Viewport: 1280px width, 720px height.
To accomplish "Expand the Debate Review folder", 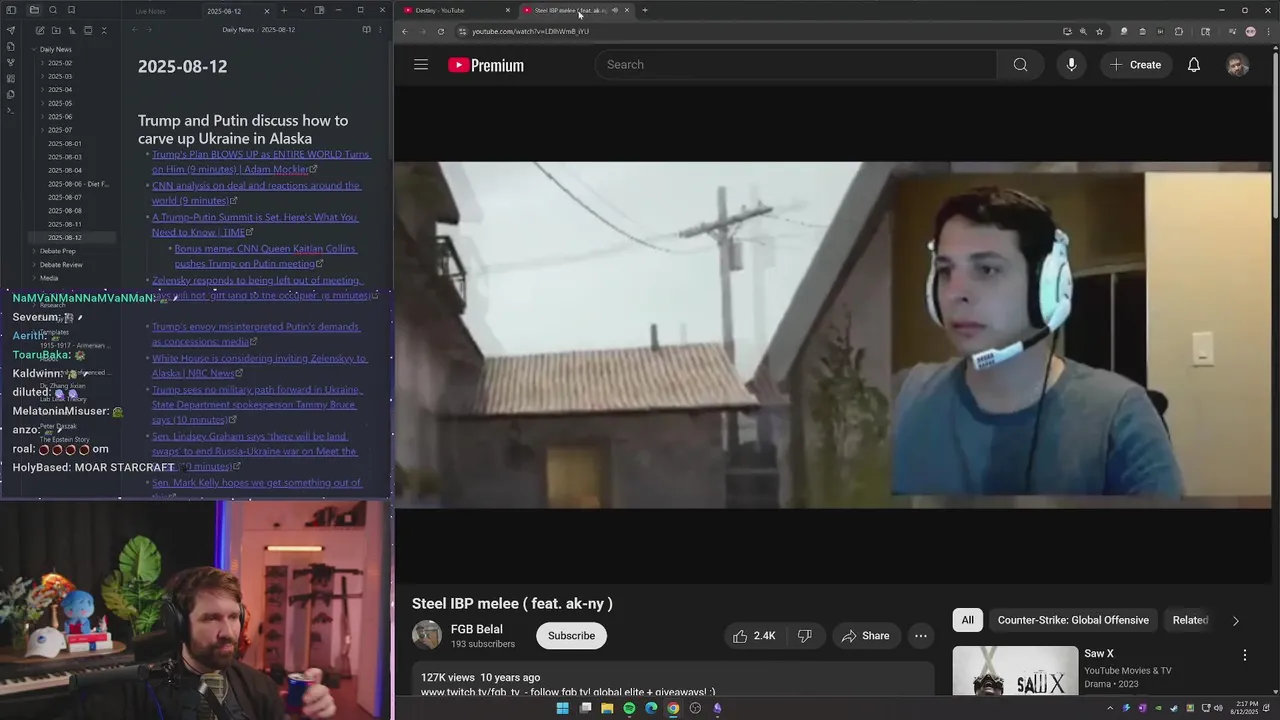I will point(33,265).
